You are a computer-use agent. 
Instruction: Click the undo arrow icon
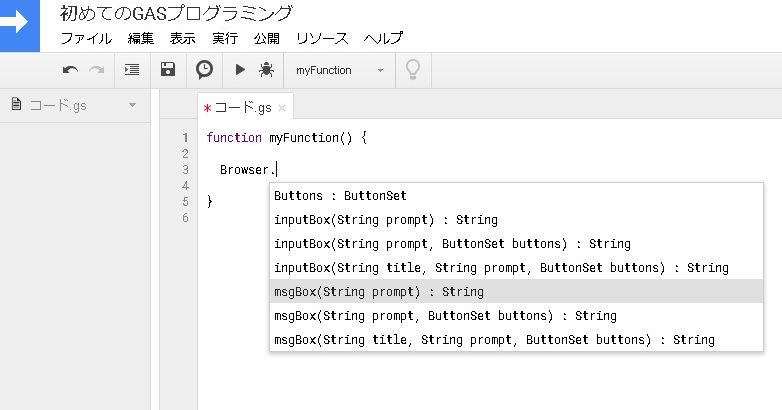[70, 70]
